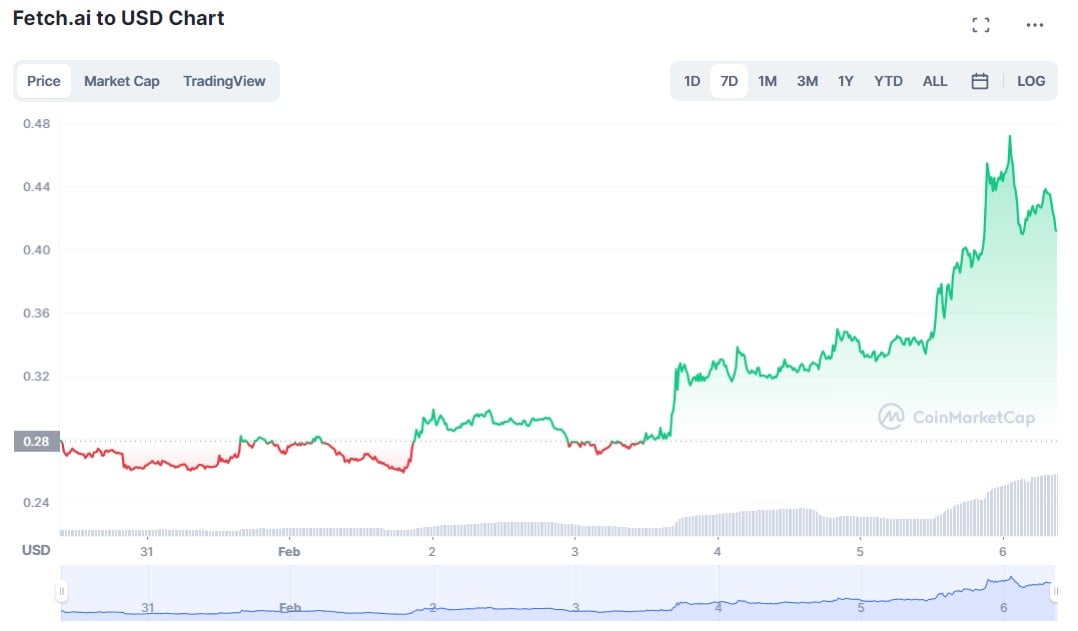Click the Fetch.ai to USD Chart title
Screen dimensions: 1078x631
(x=119, y=18)
